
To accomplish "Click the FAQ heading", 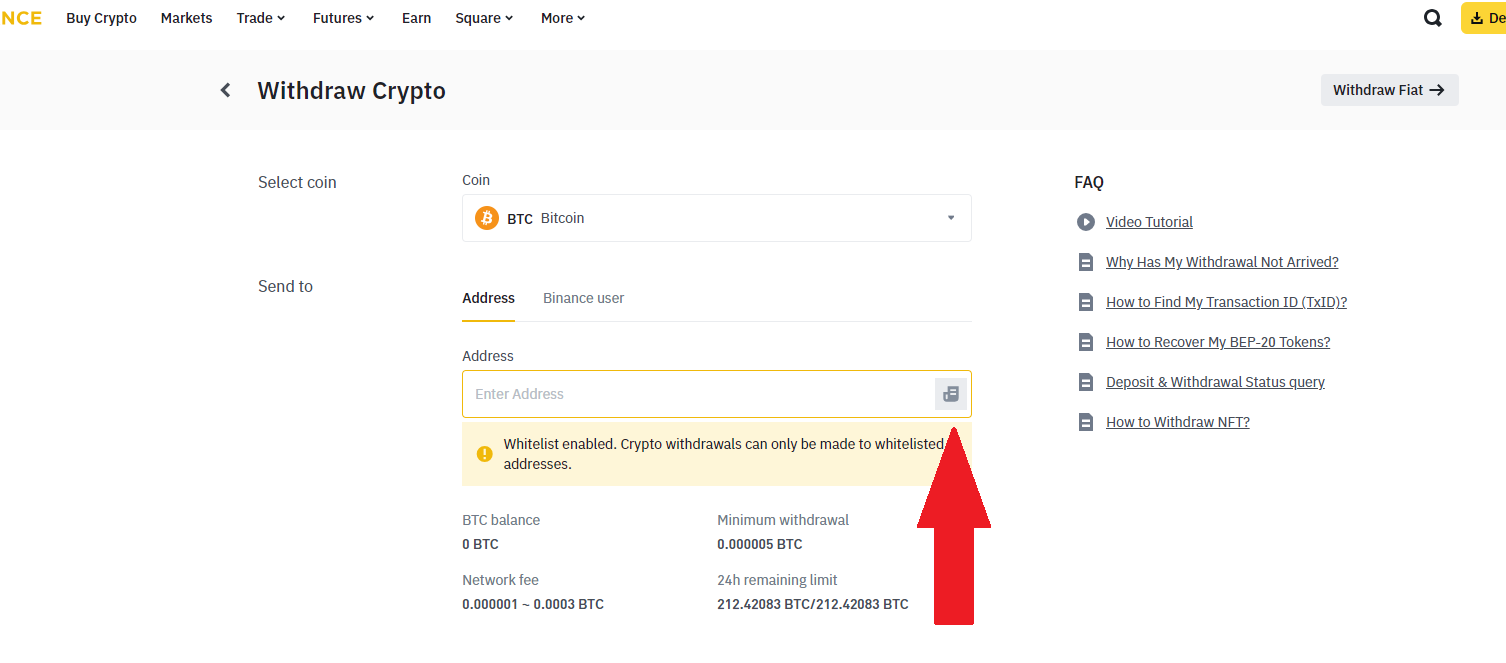I will pyautogui.click(x=1089, y=182).
